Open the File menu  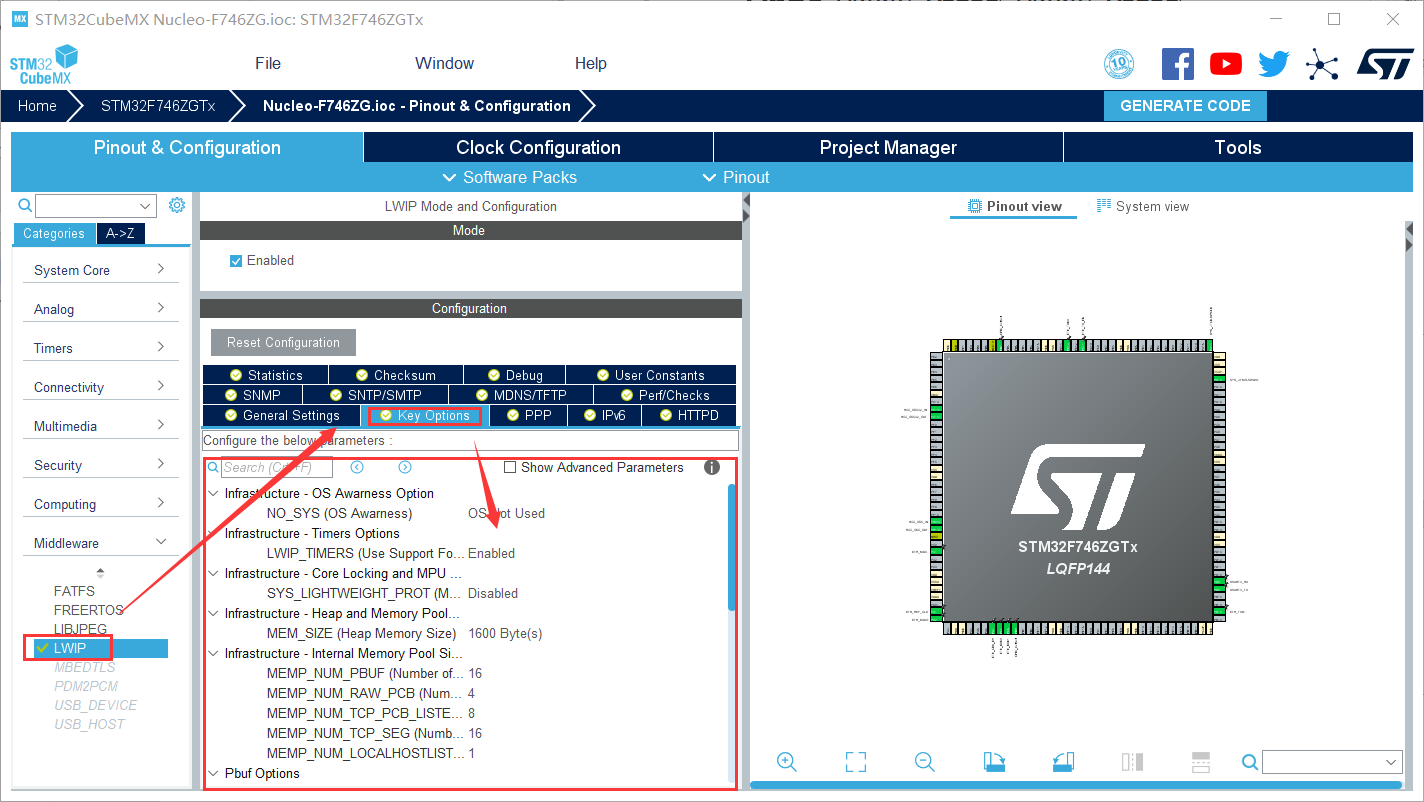point(268,63)
